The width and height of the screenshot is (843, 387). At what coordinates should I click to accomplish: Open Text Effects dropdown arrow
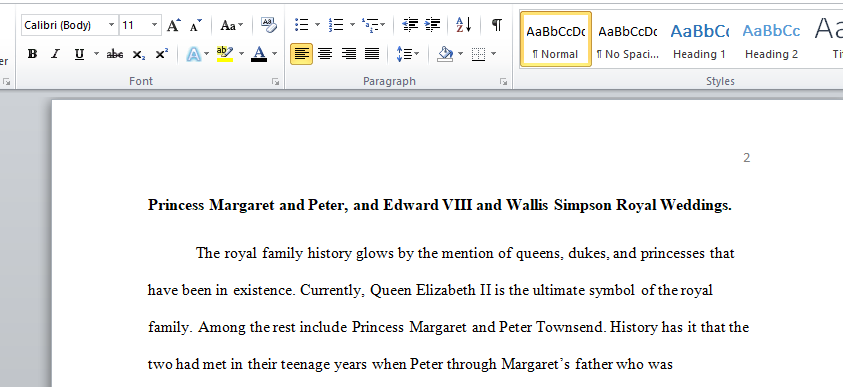click(x=206, y=54)
